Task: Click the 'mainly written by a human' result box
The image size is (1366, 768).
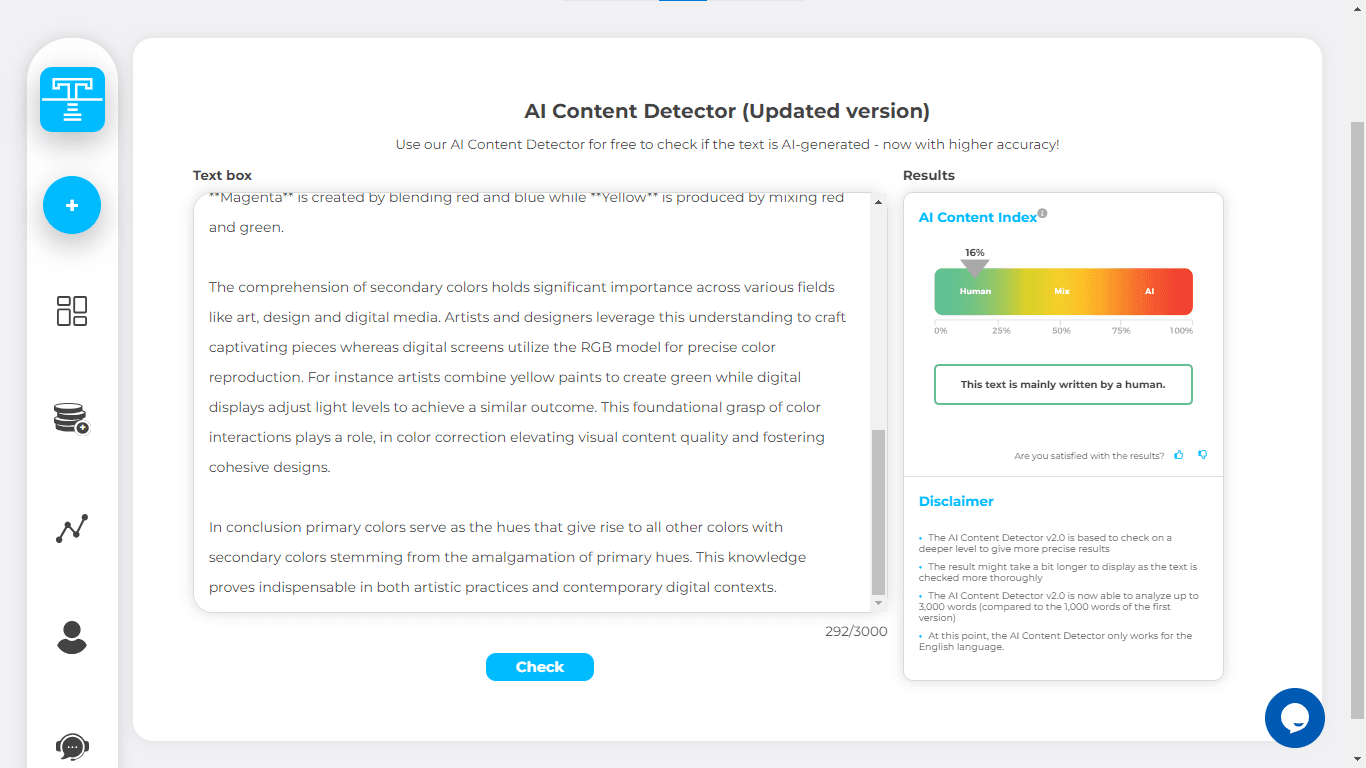Action: tap(1063, 385)
